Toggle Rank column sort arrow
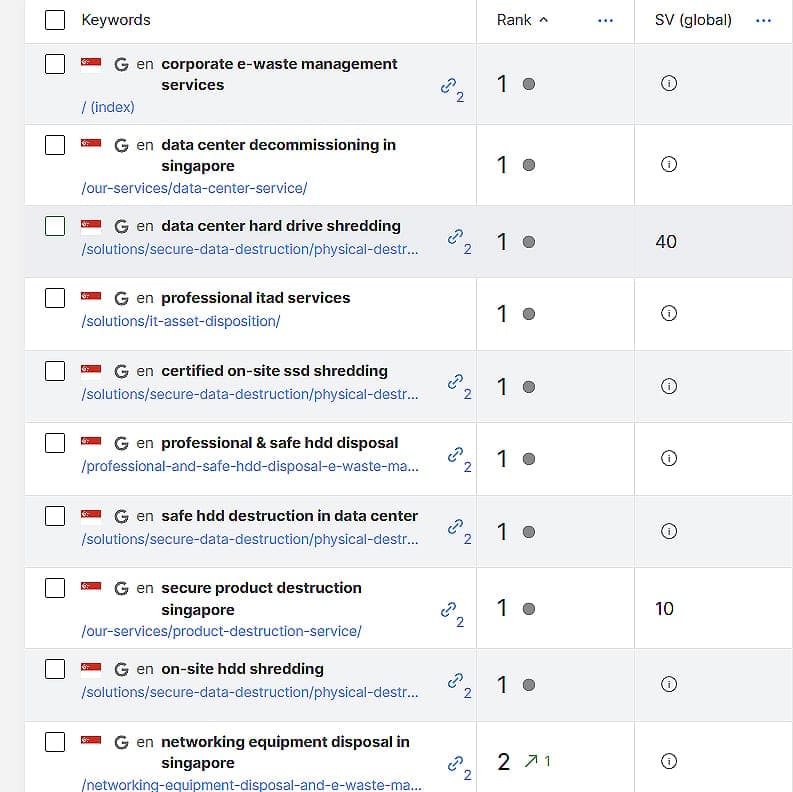The height and width of the screenshot is (792, 793). click(x=544, y=20)
